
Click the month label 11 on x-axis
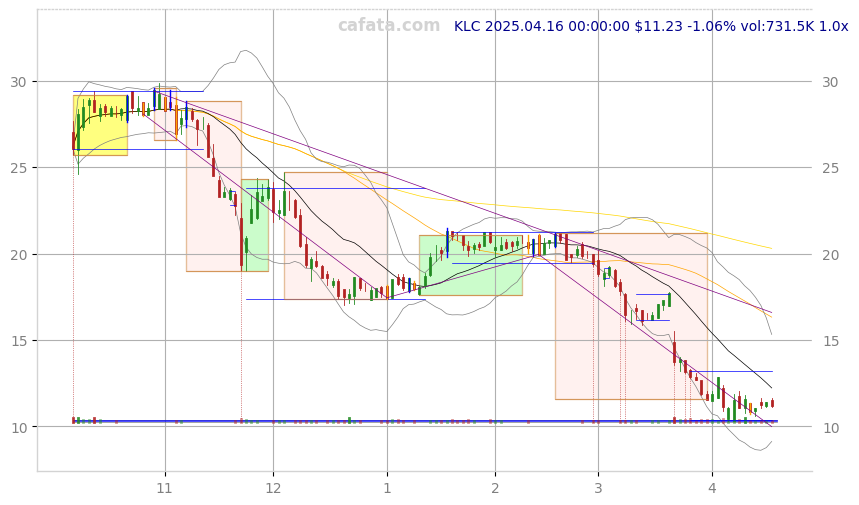tap(165, 488)
